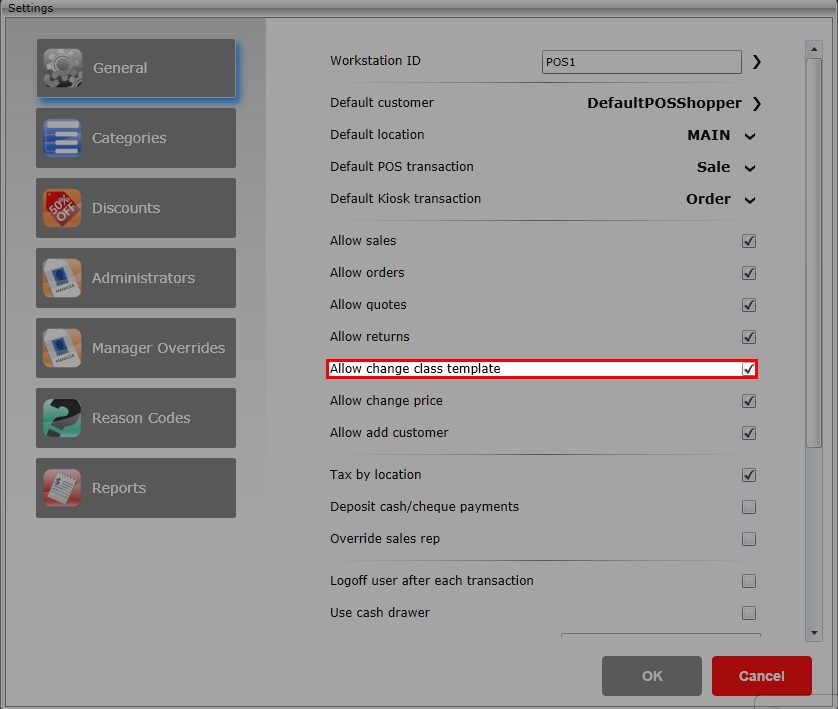Open the Default location MAIN dropdown

[x=750, y=136]
